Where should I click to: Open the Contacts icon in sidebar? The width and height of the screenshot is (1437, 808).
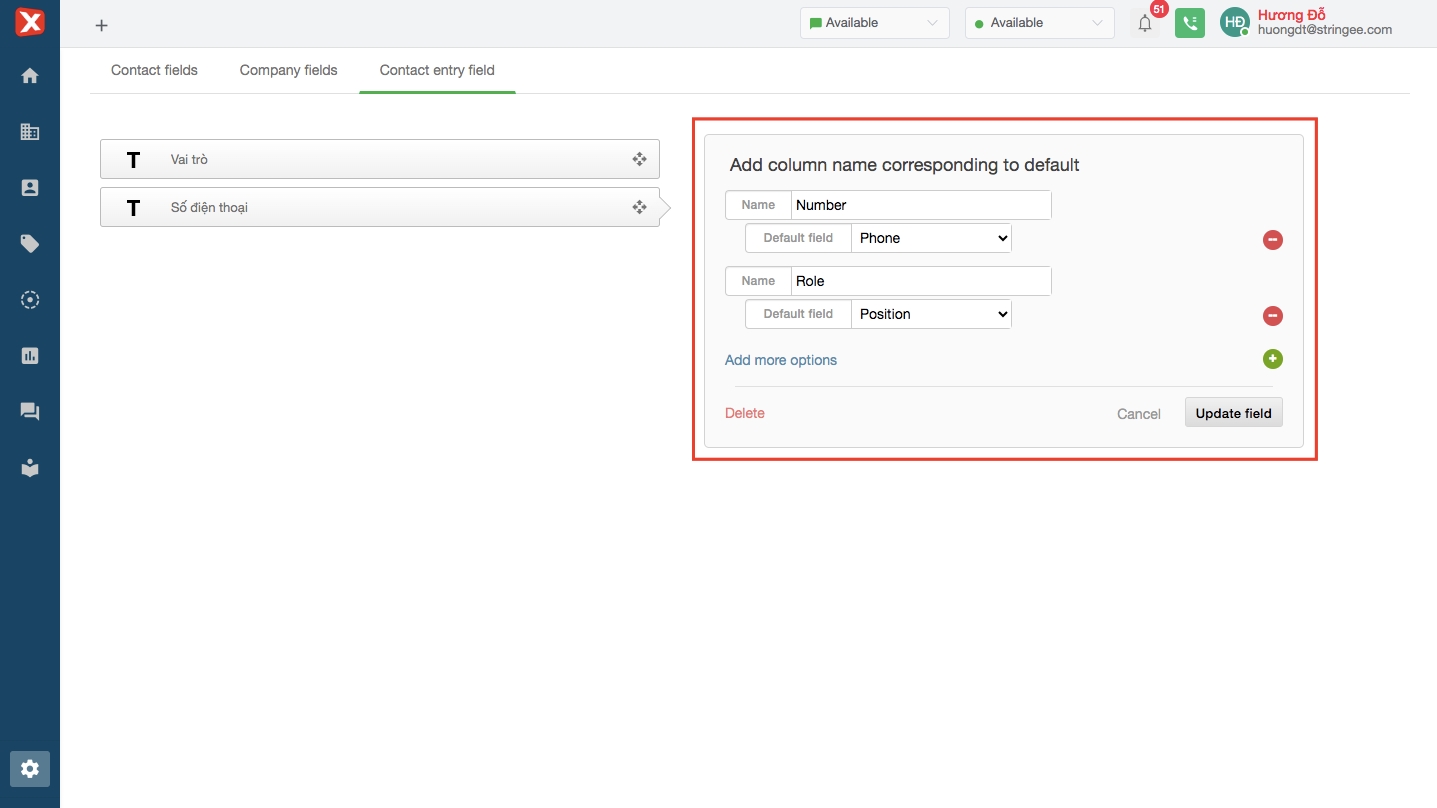coord(30,188)
